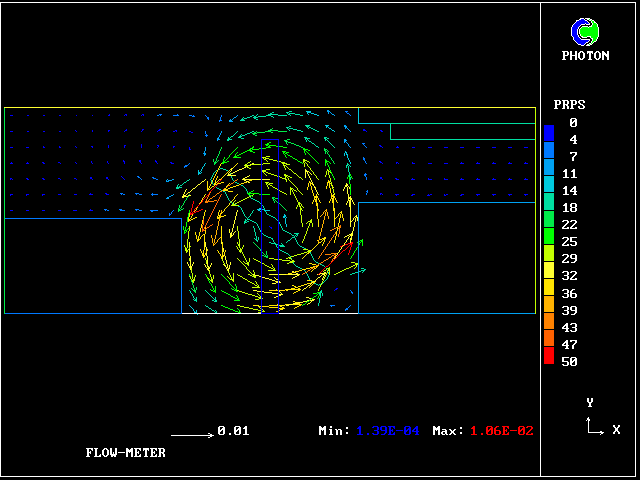Click the legend value 50
The height and width of the screenshot is (480, 640).
(569, 361)
